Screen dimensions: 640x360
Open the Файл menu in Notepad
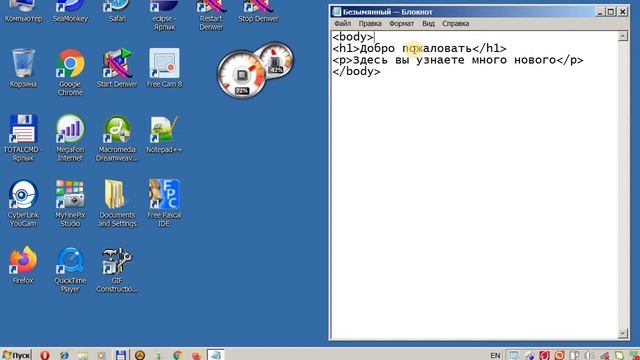(342, 24)
